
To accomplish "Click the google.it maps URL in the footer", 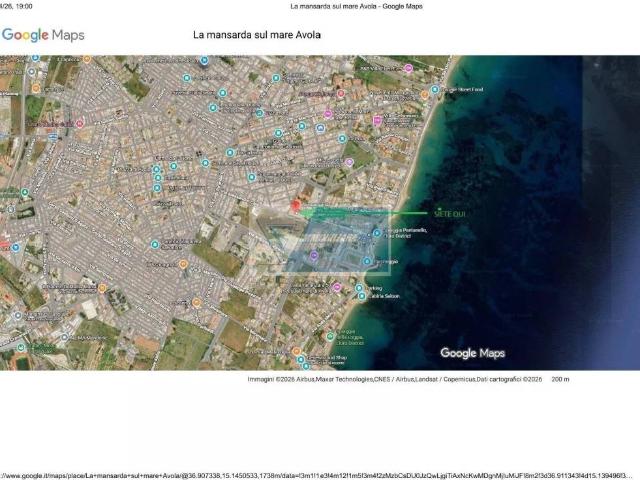I will point(316,476).
